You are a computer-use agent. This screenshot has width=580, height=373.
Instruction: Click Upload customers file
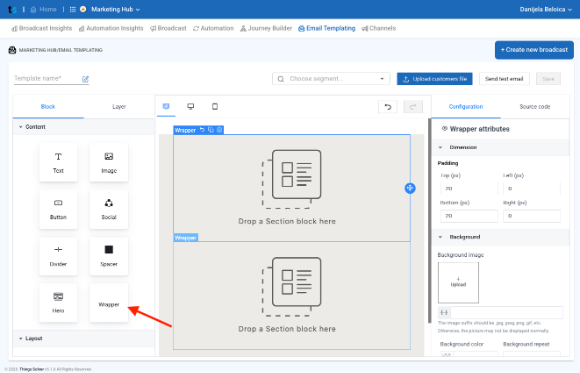pyautogui.click(x=435, y=79)
